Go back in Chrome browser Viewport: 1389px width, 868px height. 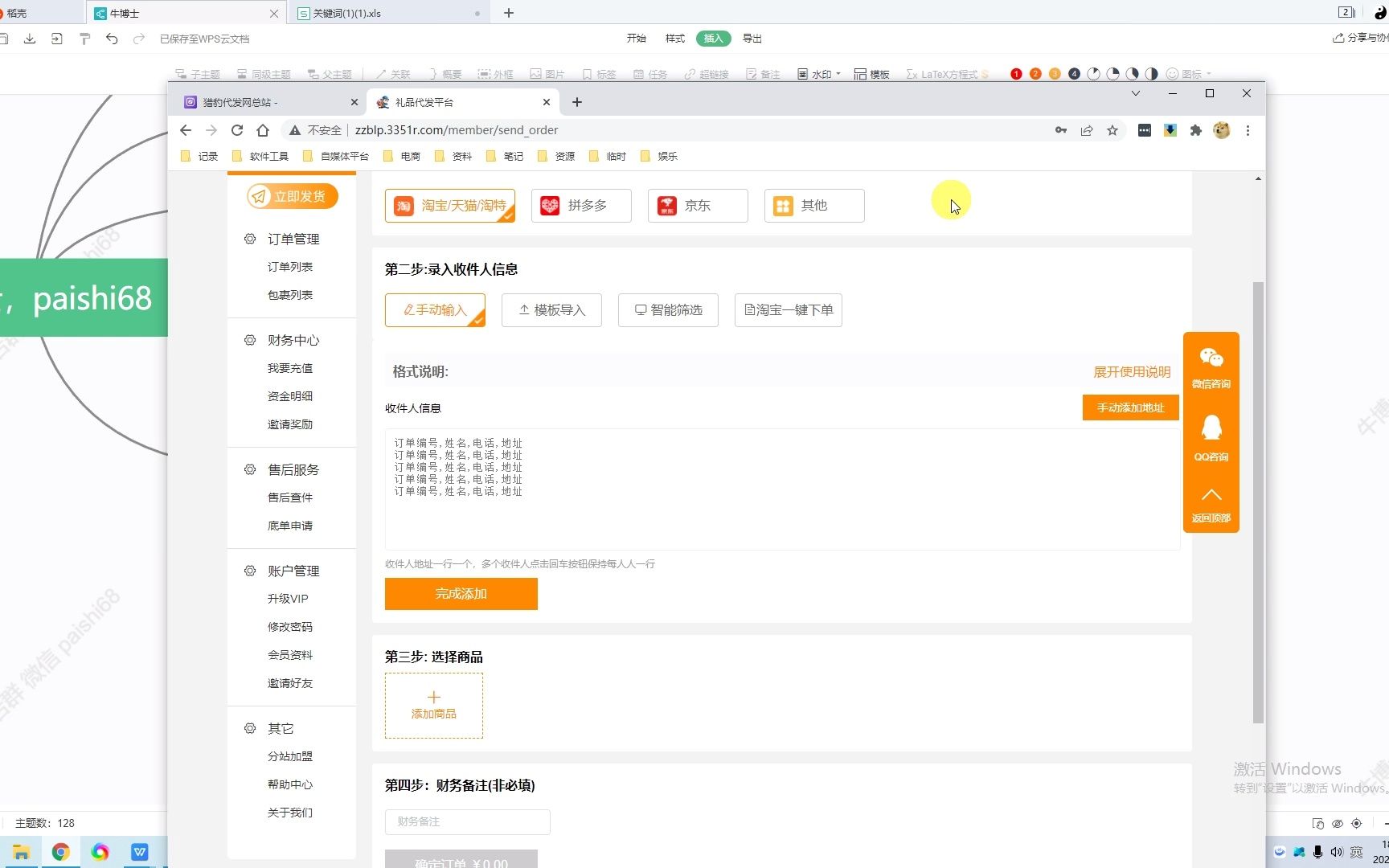pos(186,130)
